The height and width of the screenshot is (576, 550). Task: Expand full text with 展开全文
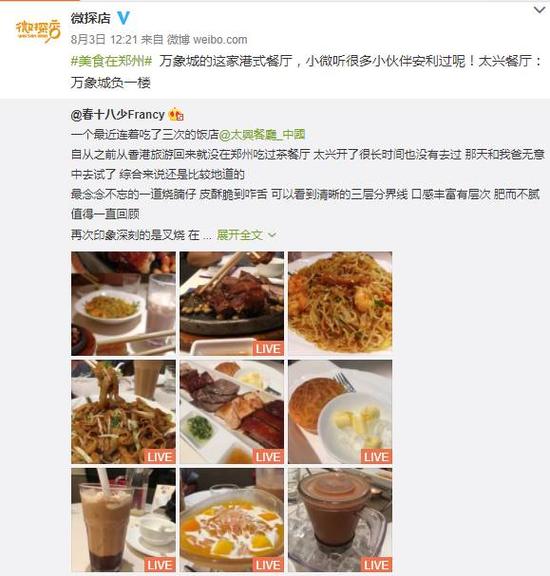pyautogui.click(x=240, y=235)
